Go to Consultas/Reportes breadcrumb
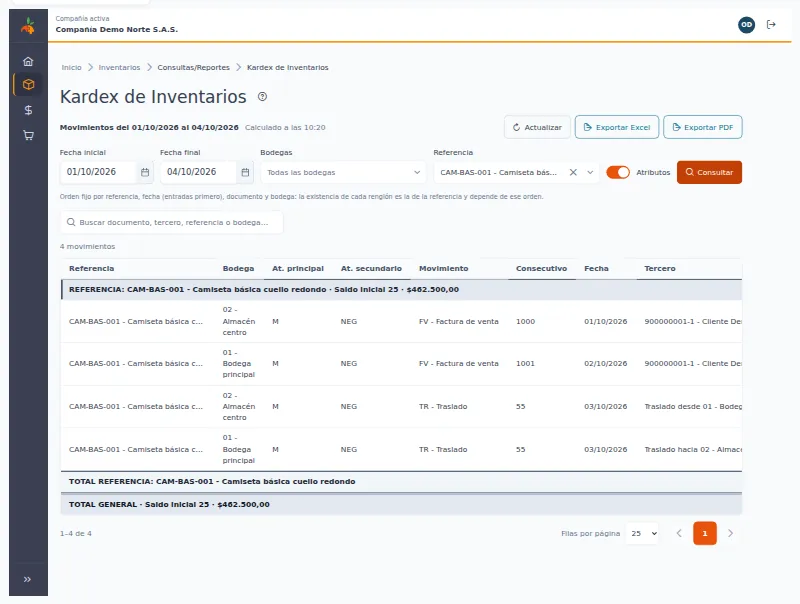The width and height of the screenshot is (800, 604). coord(193,67)
